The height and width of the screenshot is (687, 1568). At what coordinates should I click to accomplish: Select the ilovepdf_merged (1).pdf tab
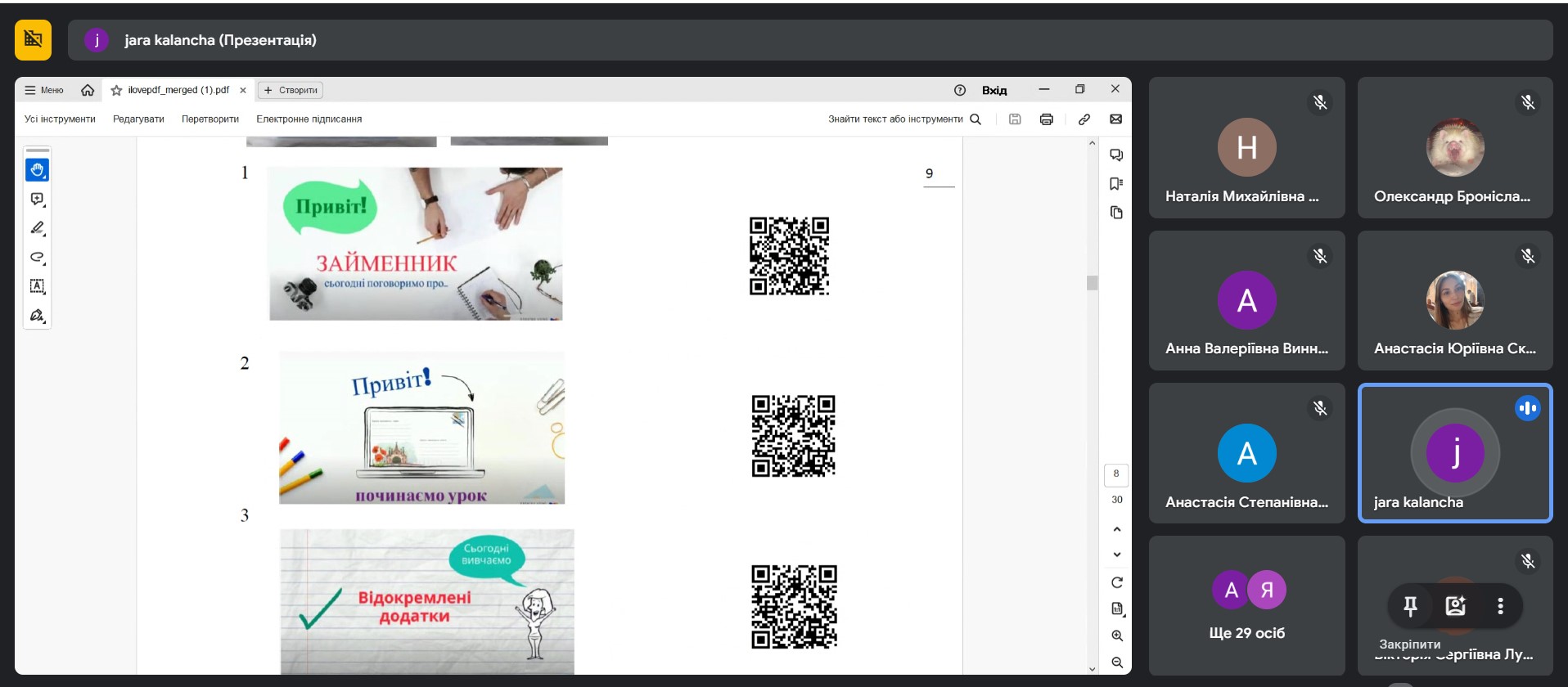pyautogui.click(x=178, y=90)
